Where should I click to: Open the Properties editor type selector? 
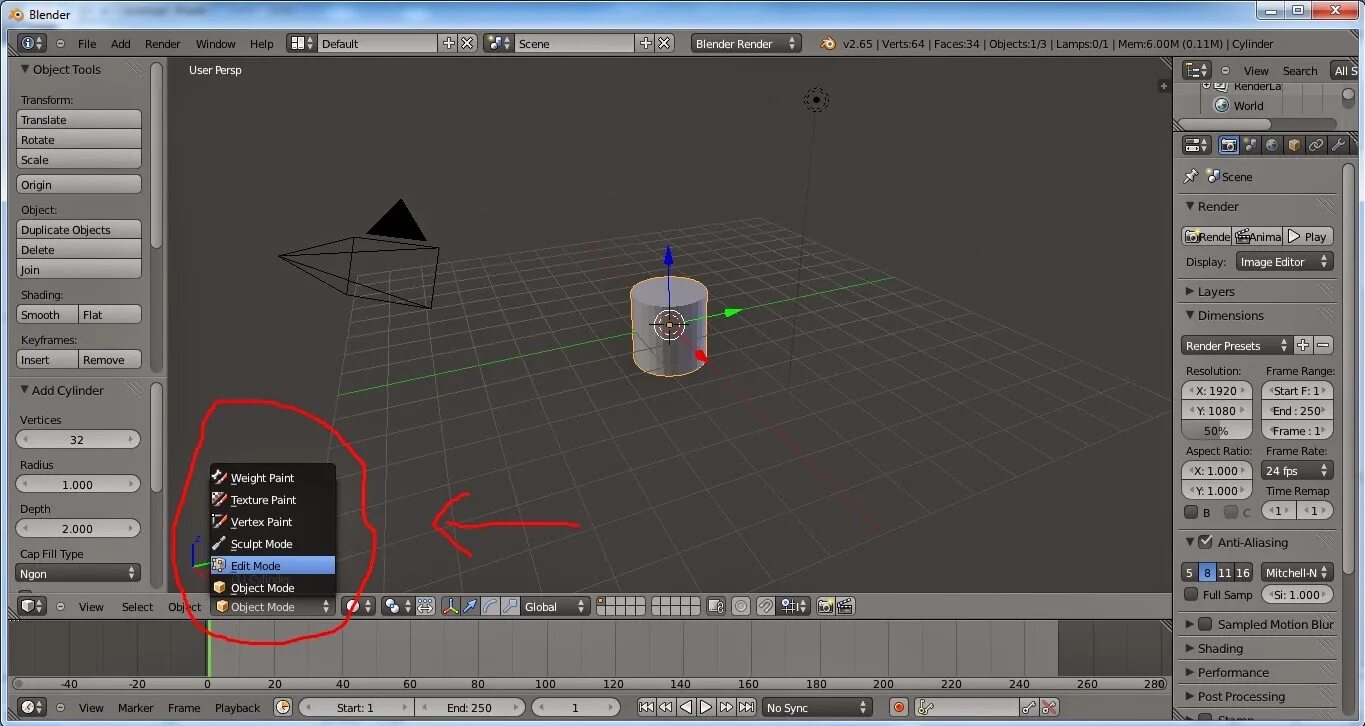point(1197,145)
